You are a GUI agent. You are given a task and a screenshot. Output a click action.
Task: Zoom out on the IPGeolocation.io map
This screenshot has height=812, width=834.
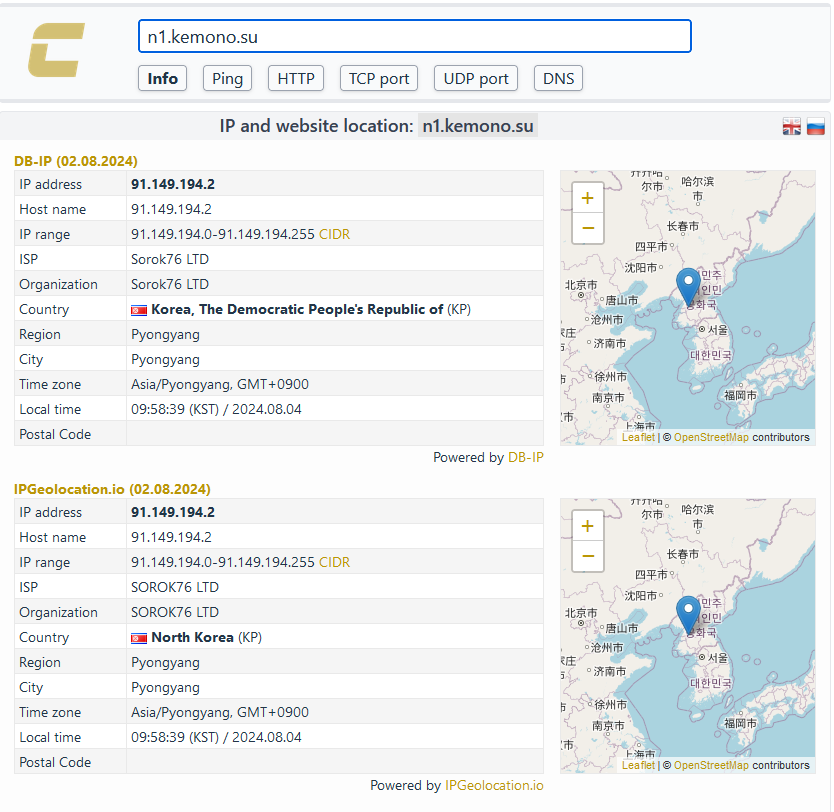(587, 557)
